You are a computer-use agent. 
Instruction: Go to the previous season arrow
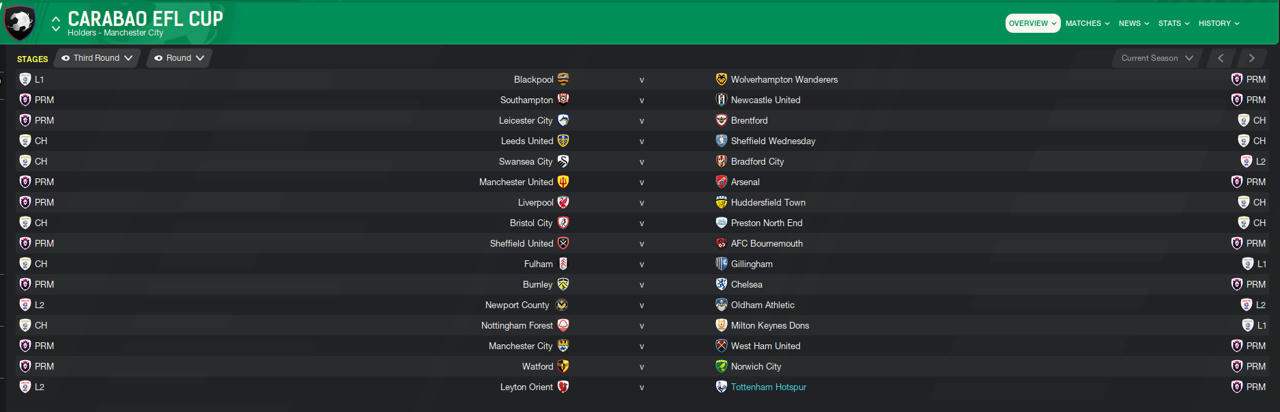[x=1221, y=58]
